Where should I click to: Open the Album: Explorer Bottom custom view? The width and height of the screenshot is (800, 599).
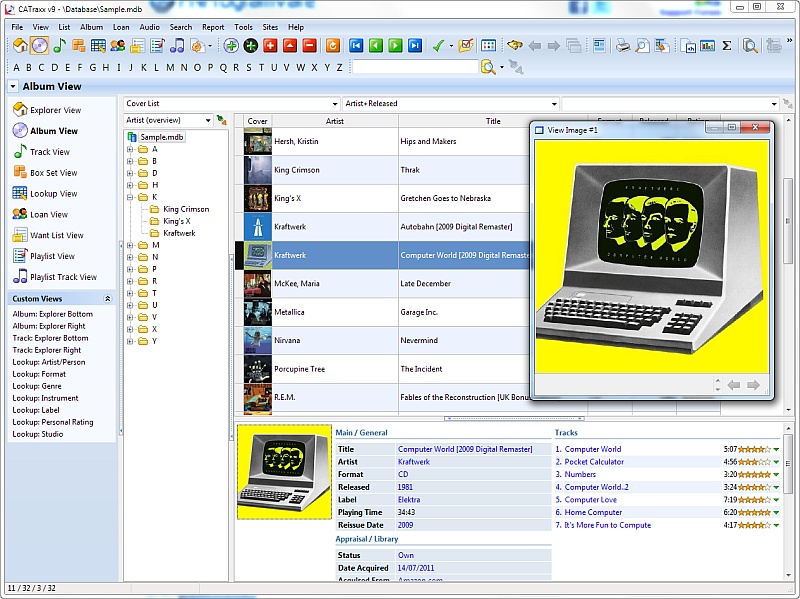[53, 314]
